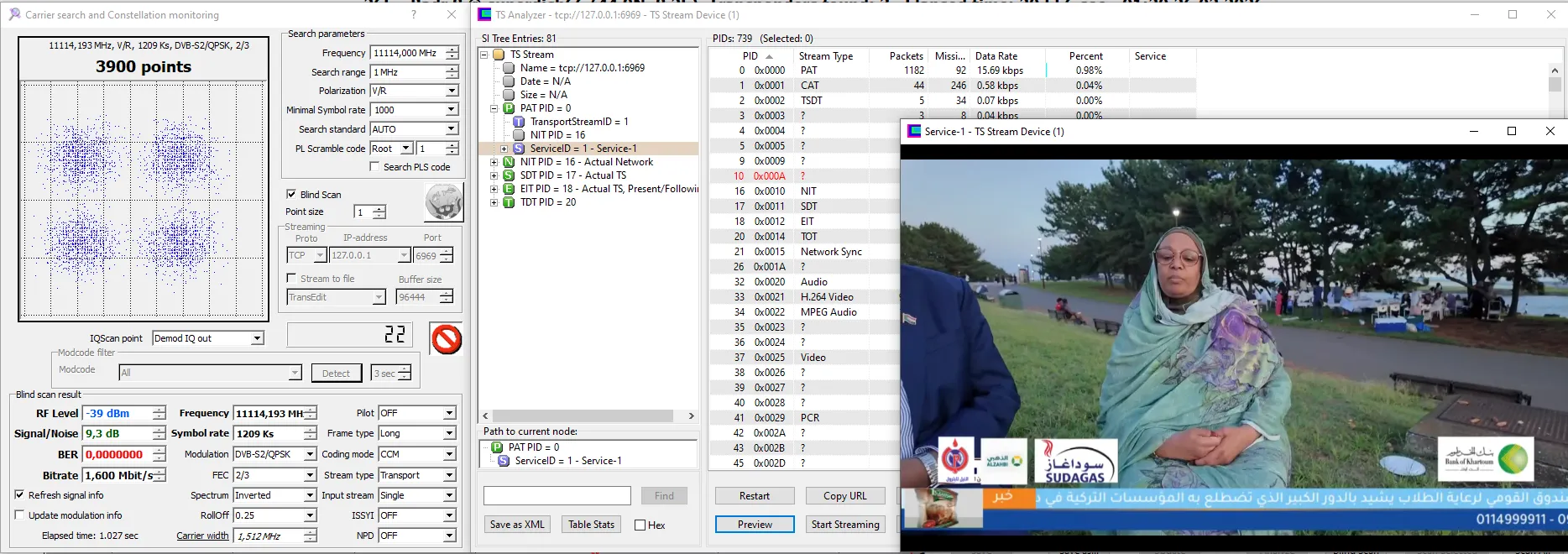The width and height of the screenshot is (1568, 554).
Task: Open the IQScan point Demod IQ out dropdown
Action: click(x=258, y=338)
